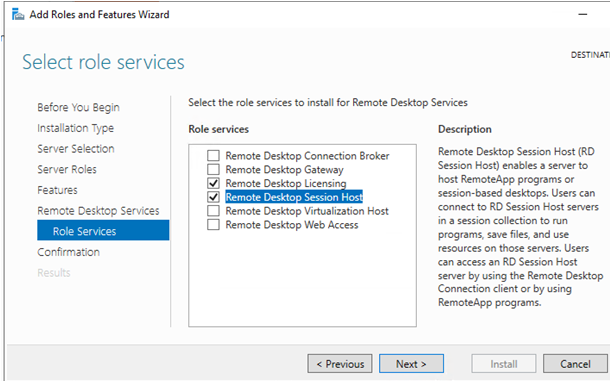Click the Description heading
This screenshot has height=381, width=610.
point(465,129)
